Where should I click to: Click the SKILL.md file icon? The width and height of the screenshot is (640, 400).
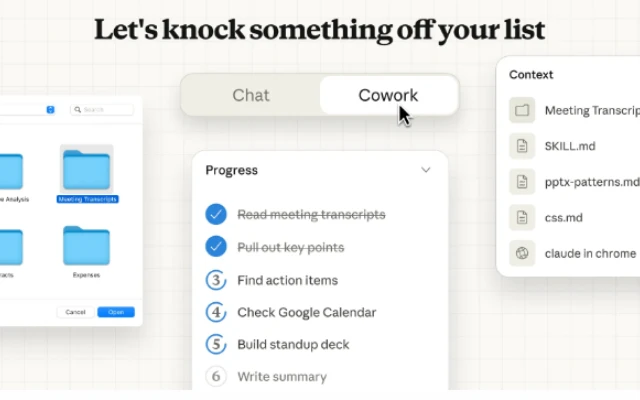click(522, 146)
